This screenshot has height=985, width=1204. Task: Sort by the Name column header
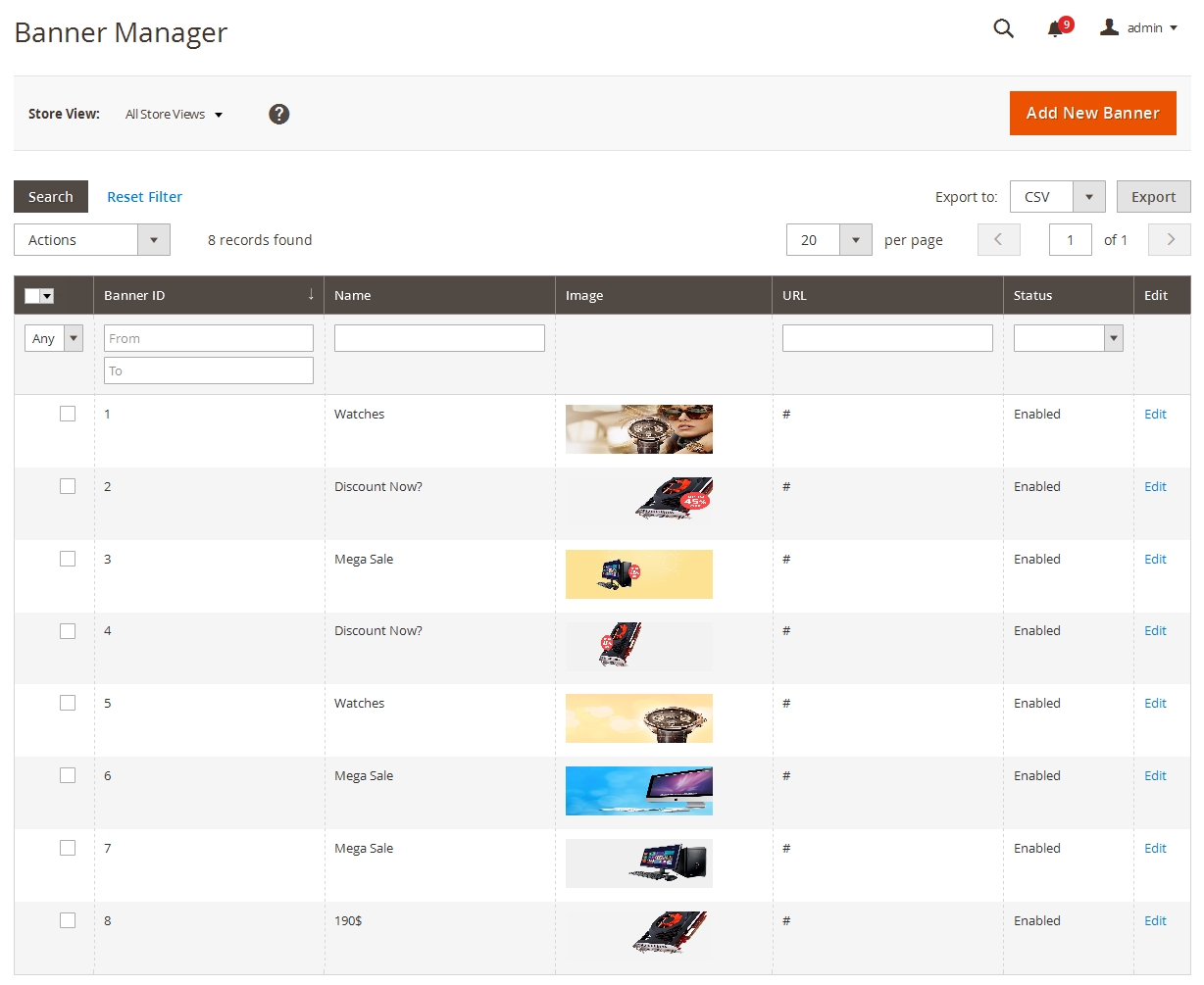pos(353,295)
